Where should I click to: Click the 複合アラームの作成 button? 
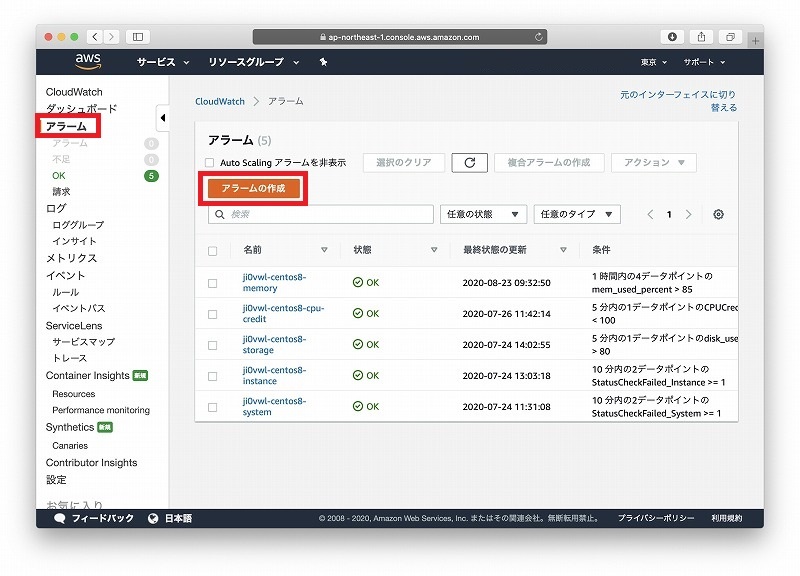click(549, 163)
